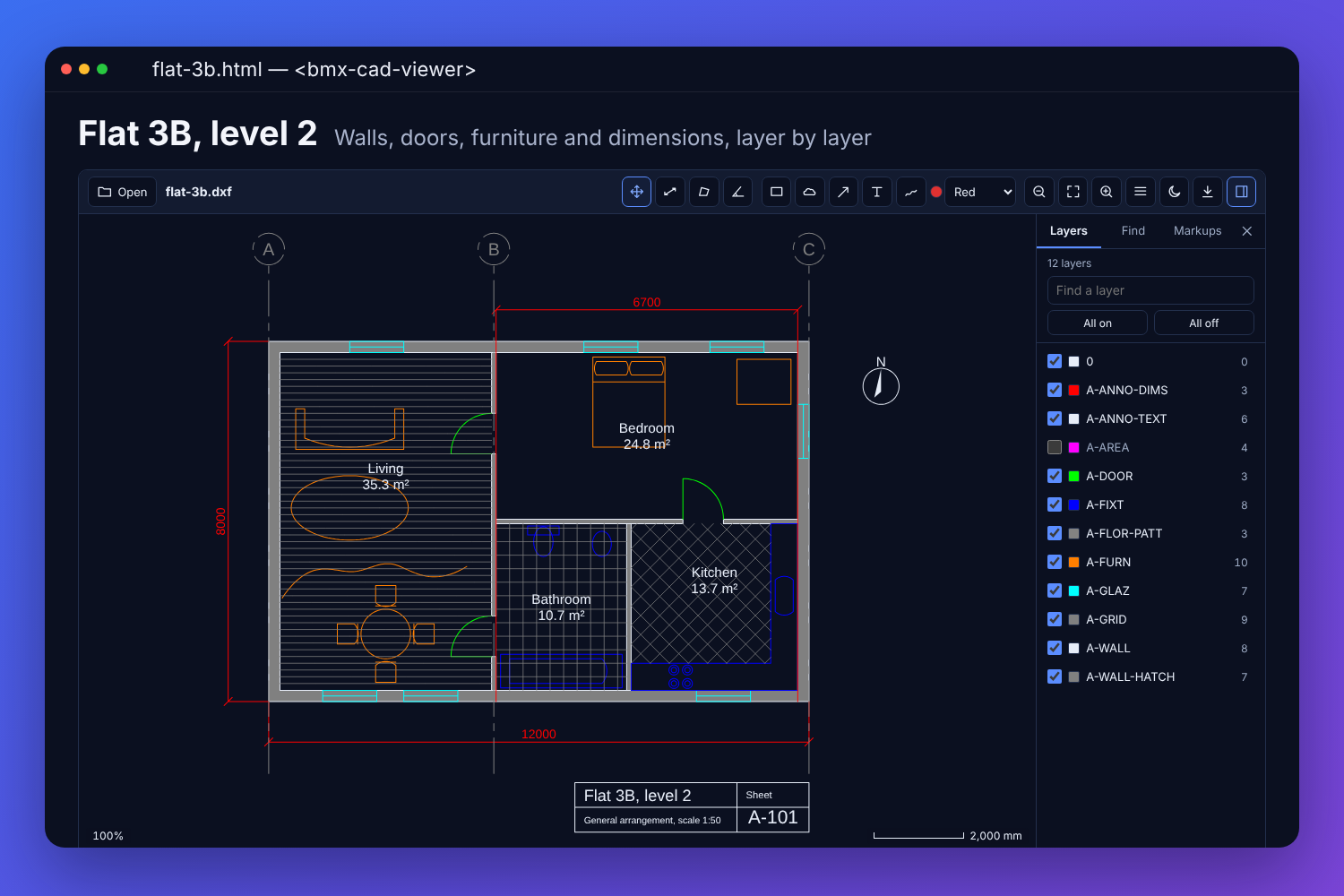Uncheck layer 0 visibility checkbox
The image size is (1344, 896).
[x=1055, y=361]
